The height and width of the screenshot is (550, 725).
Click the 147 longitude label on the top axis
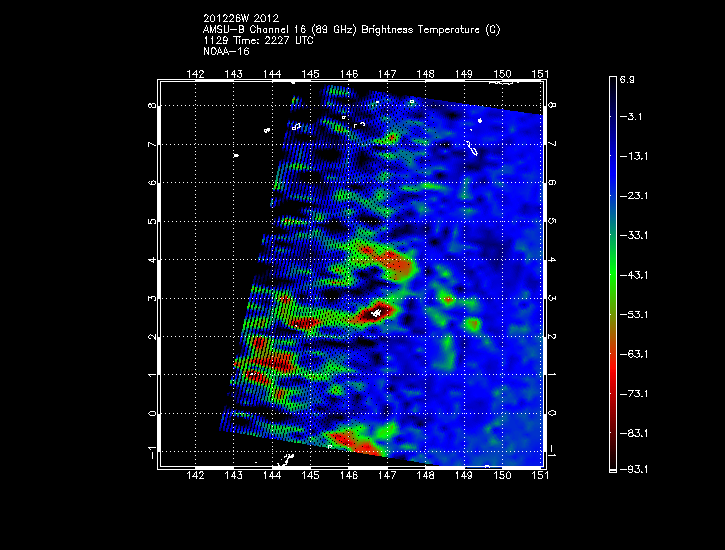387,74
